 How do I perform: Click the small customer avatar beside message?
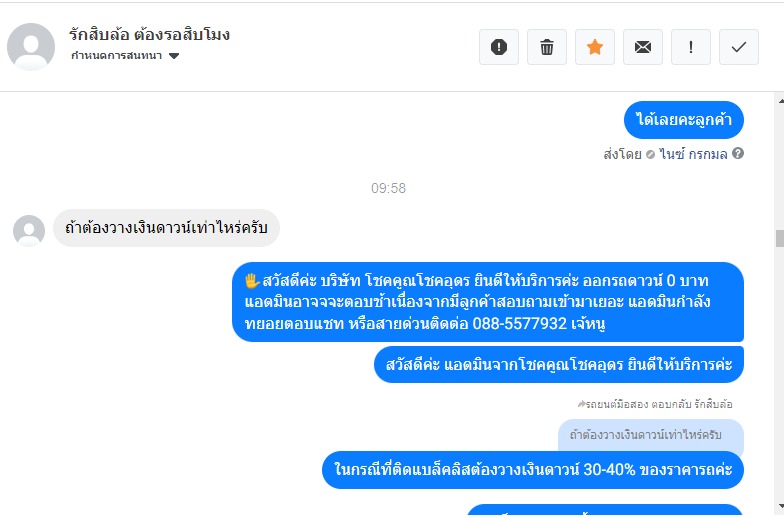[29, 230]
